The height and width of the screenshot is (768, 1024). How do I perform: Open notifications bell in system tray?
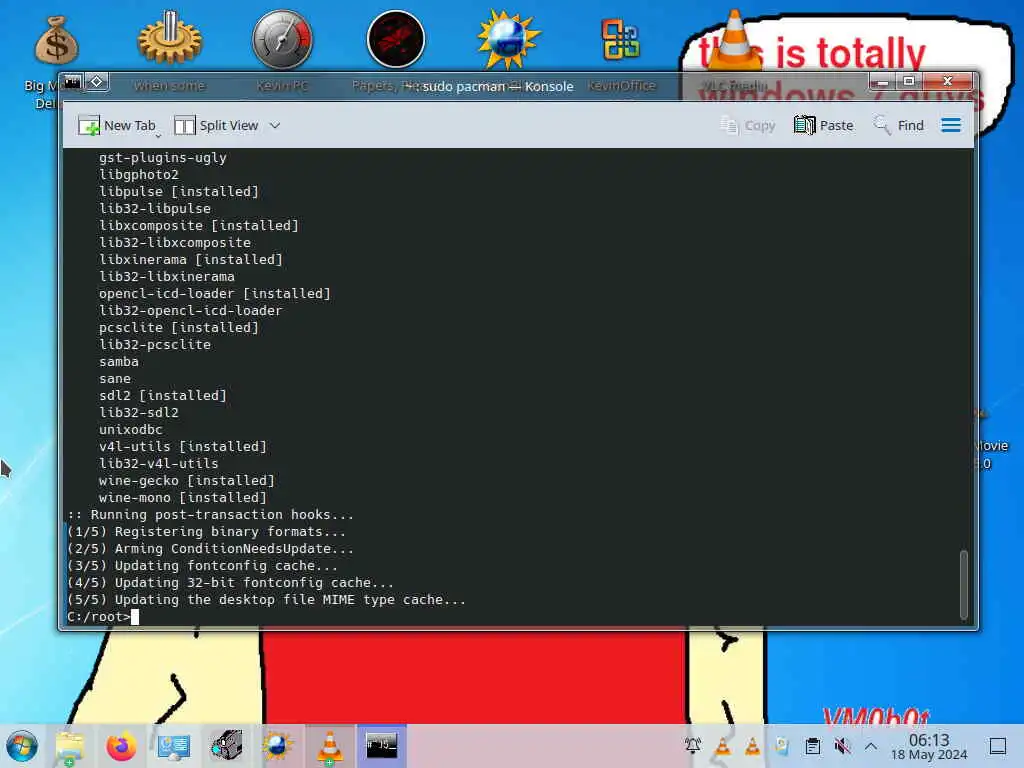693,746
